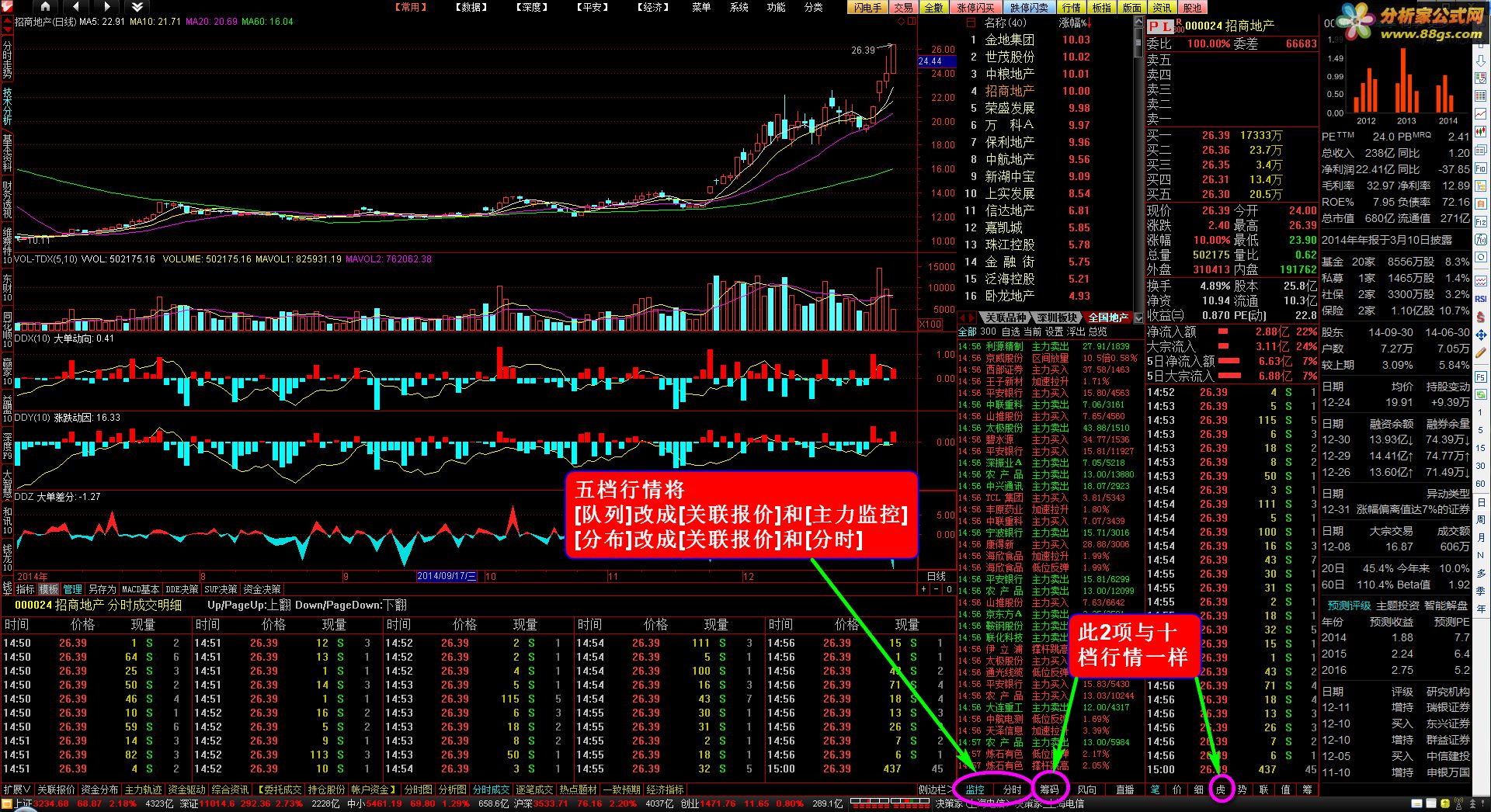Screen dimensions: 1491x812
Task: Click the white list status bar icon
Action: coord(1431,803)
